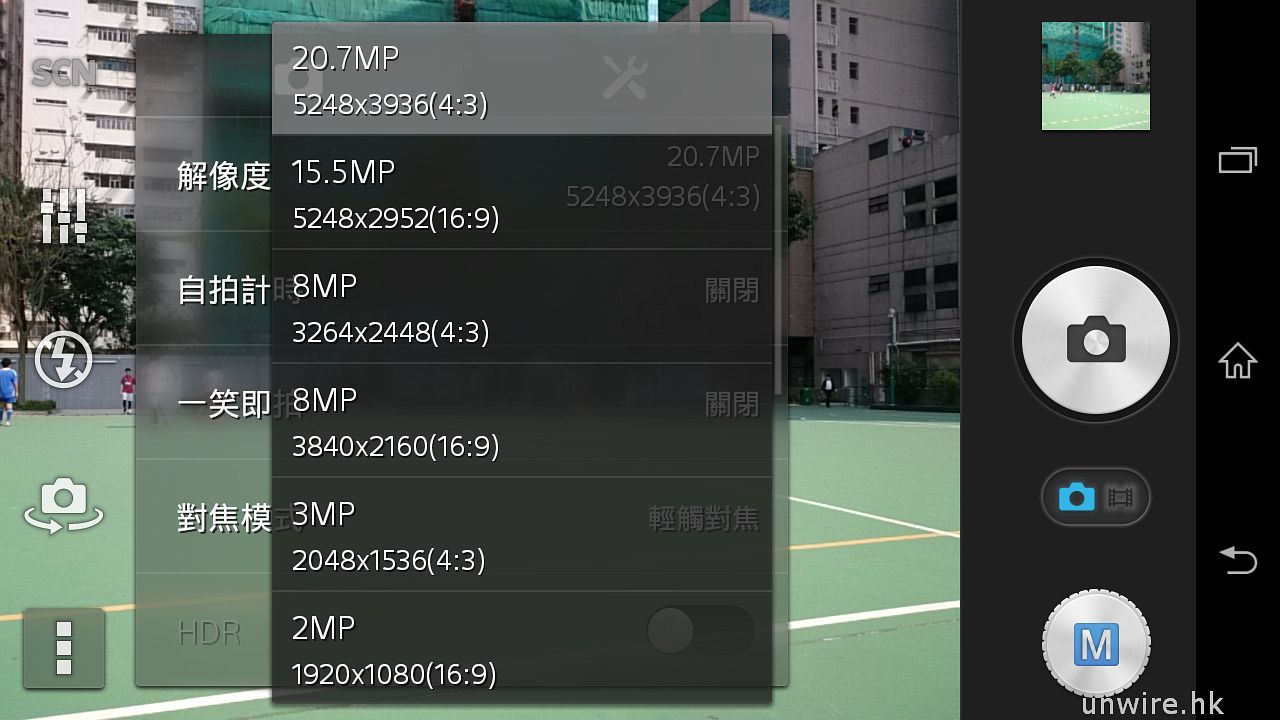This screenshot has width=1280, height=720.
Task: Tap the Manual mode M button
Action: click(1096, 645)
